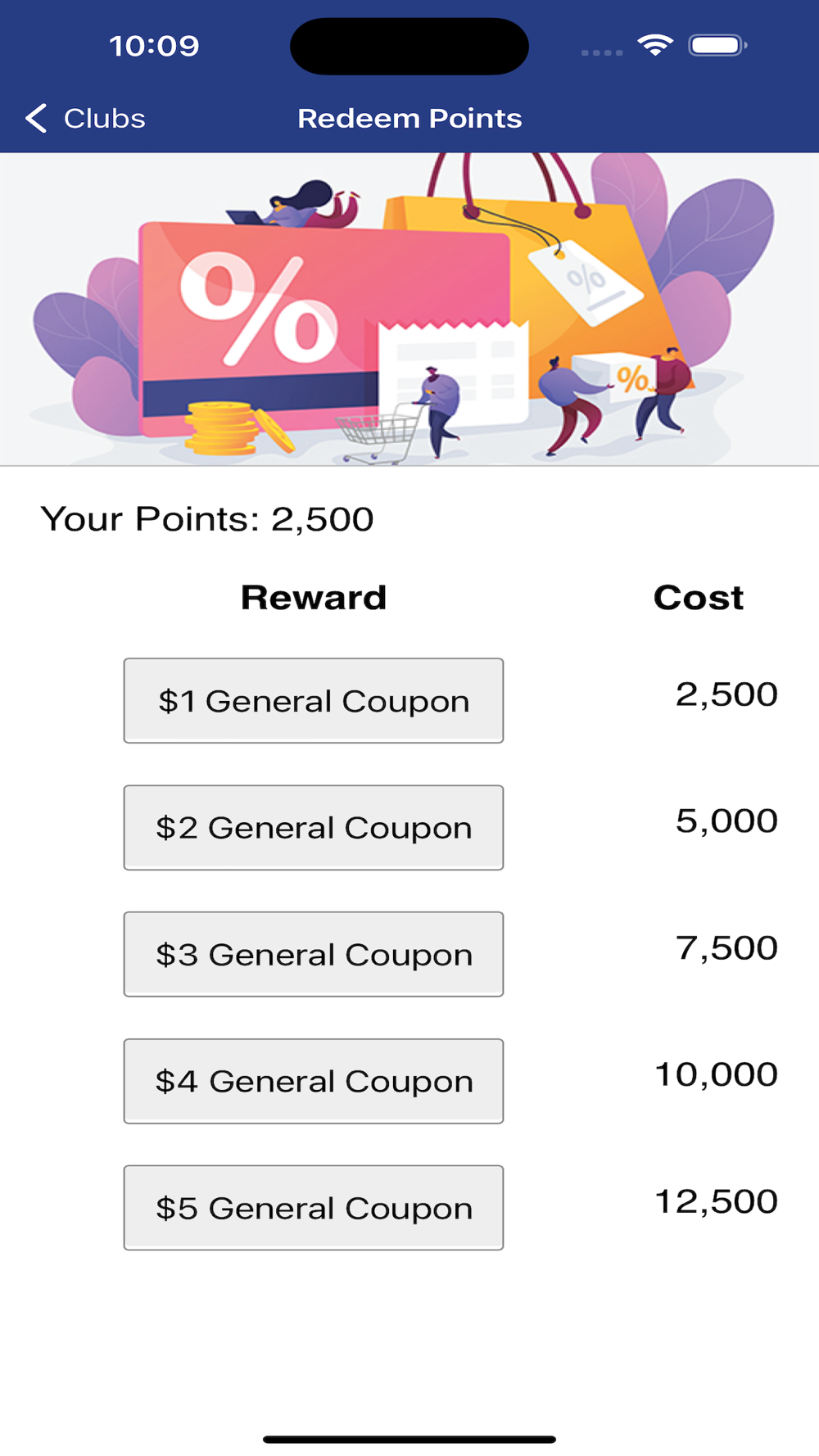Image resolution: width=819 pixels, height=1456 pixels.
Task: Tap the 10:09 clock in status bar
Action: 154,46
